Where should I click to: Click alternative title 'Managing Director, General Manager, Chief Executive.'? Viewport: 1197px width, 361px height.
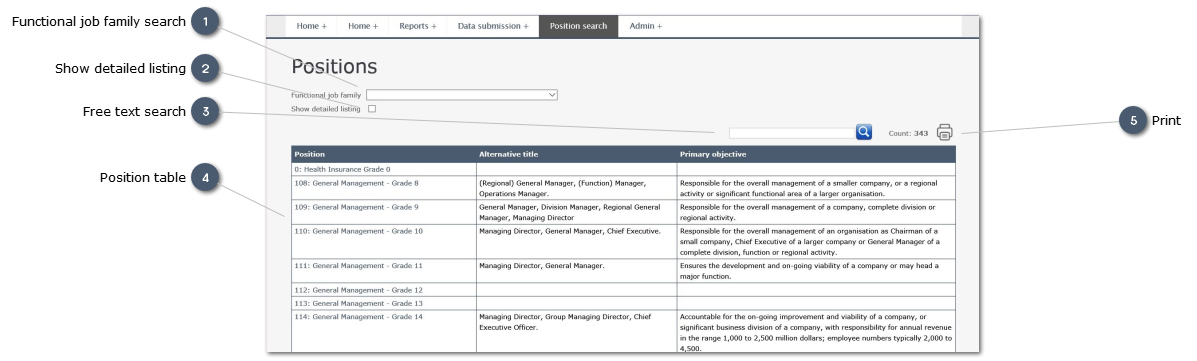point(569,230)
